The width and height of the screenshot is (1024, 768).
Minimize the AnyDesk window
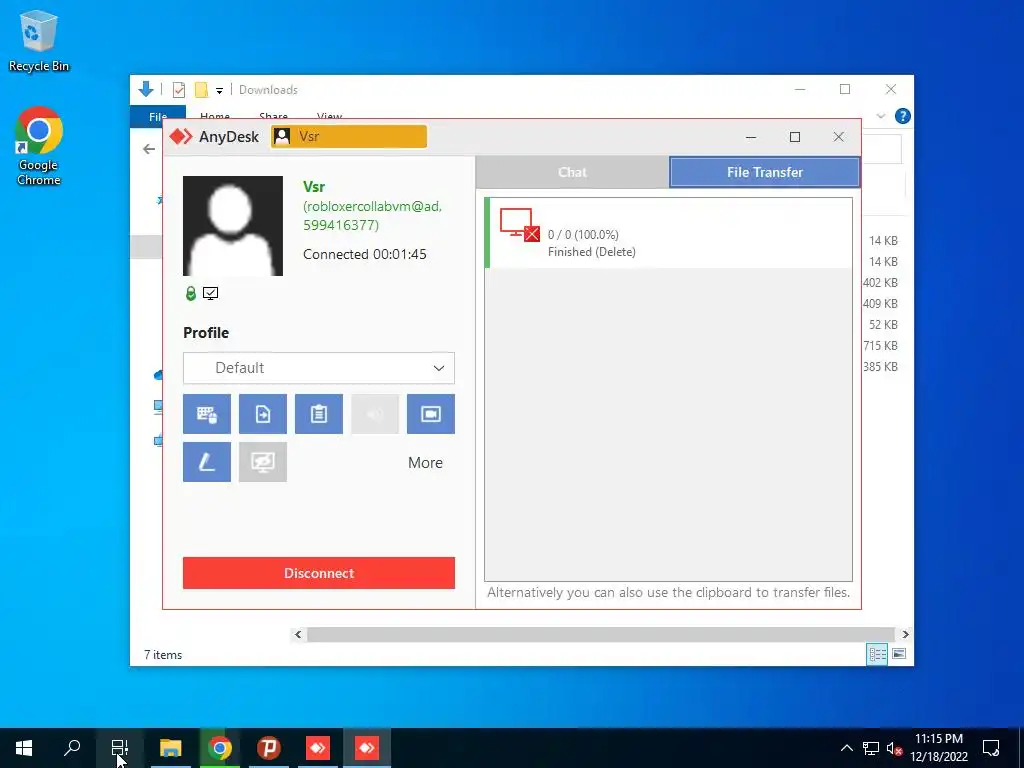pyautogui.click(x=751, y=136)
